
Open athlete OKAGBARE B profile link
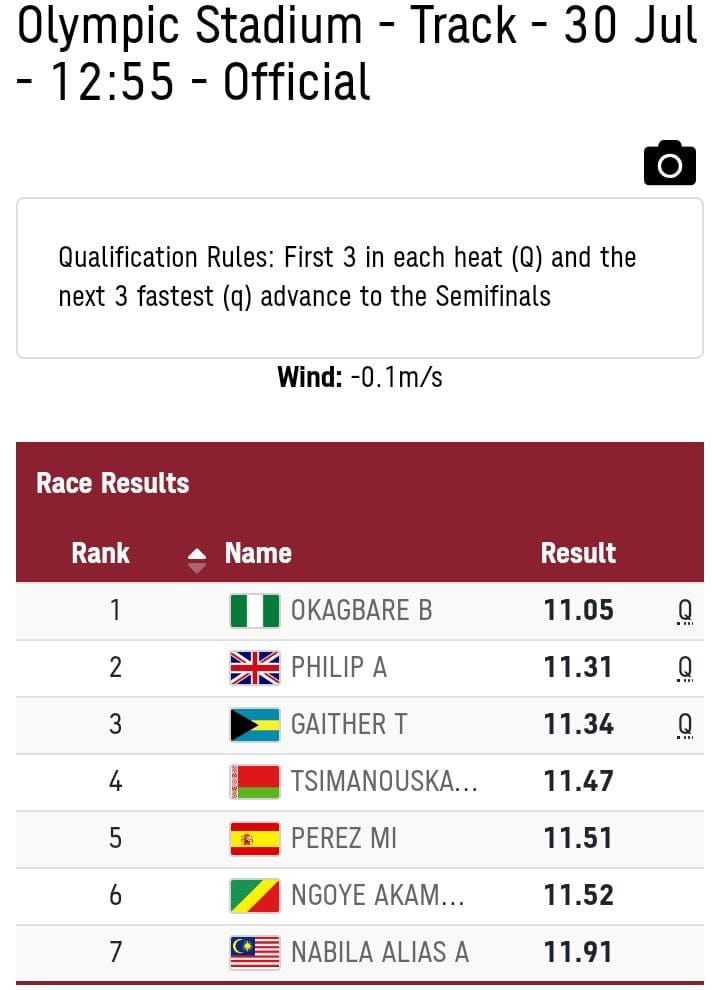pyautogui.click(x=361, y=611)
